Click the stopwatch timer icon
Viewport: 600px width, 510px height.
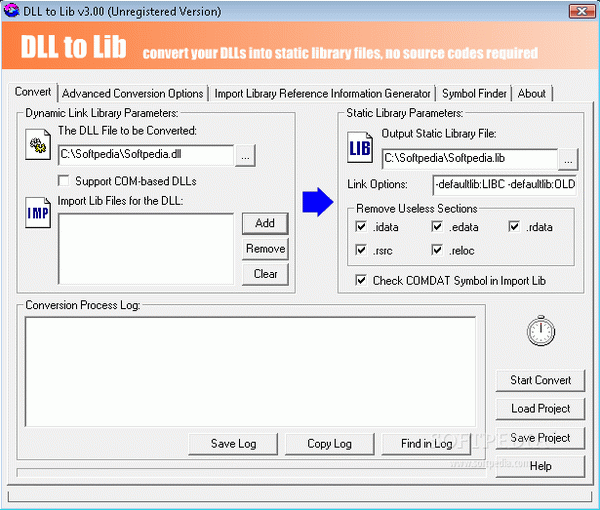[541, 331]
